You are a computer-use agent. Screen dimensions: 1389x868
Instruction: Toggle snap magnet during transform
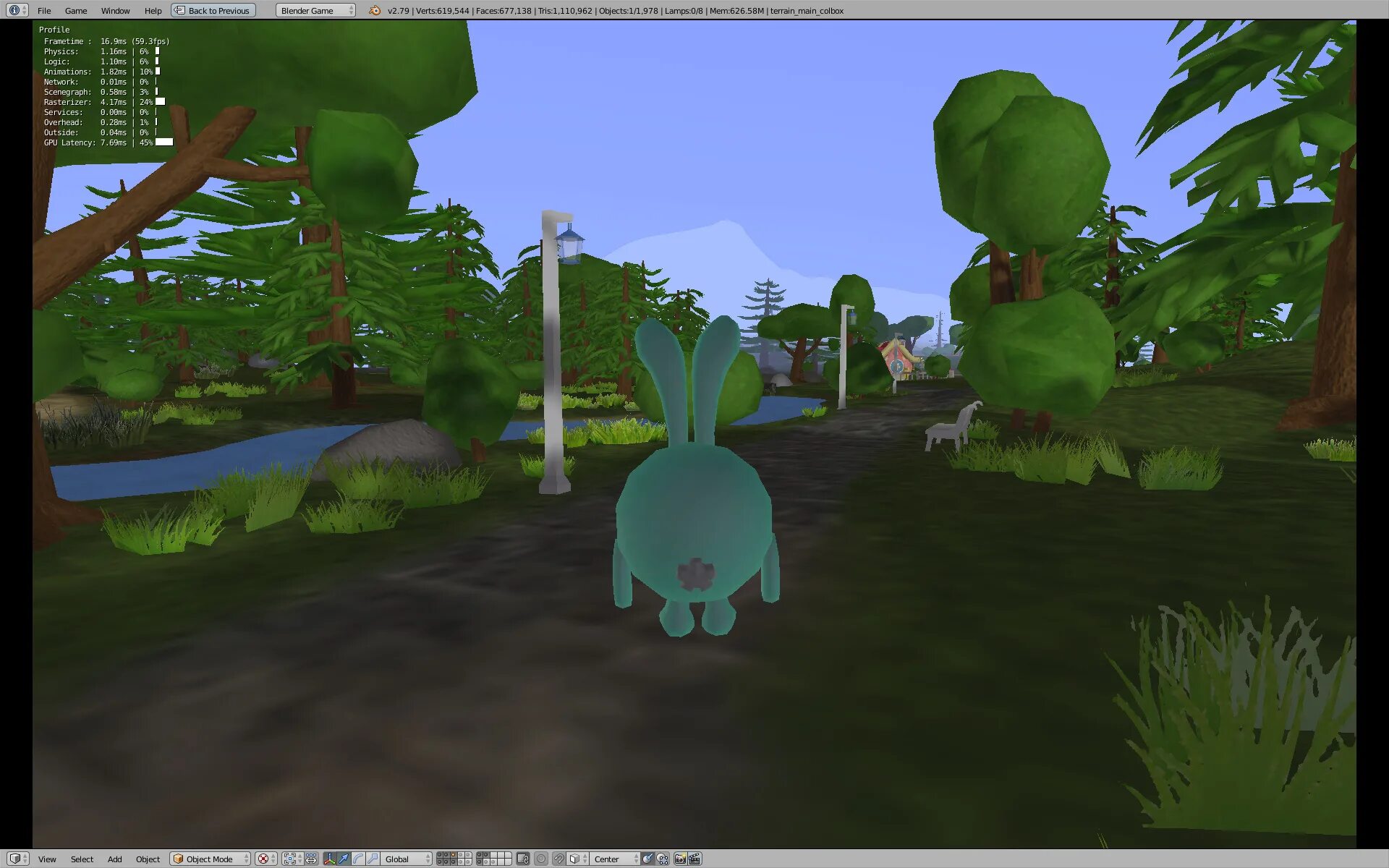pos(558,859)
